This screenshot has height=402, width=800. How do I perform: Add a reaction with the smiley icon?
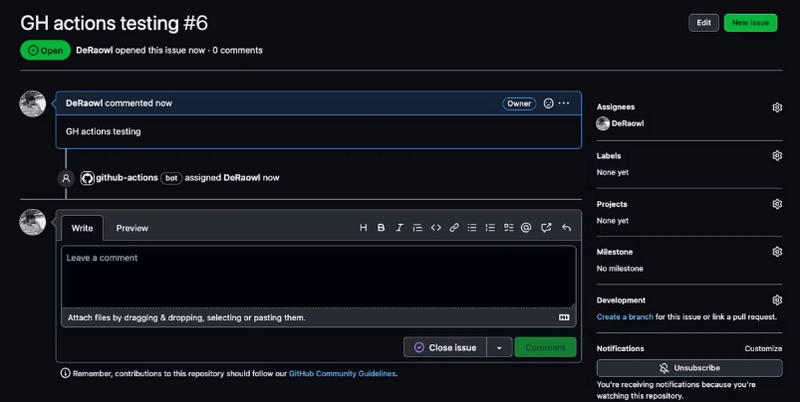(548, 103)
